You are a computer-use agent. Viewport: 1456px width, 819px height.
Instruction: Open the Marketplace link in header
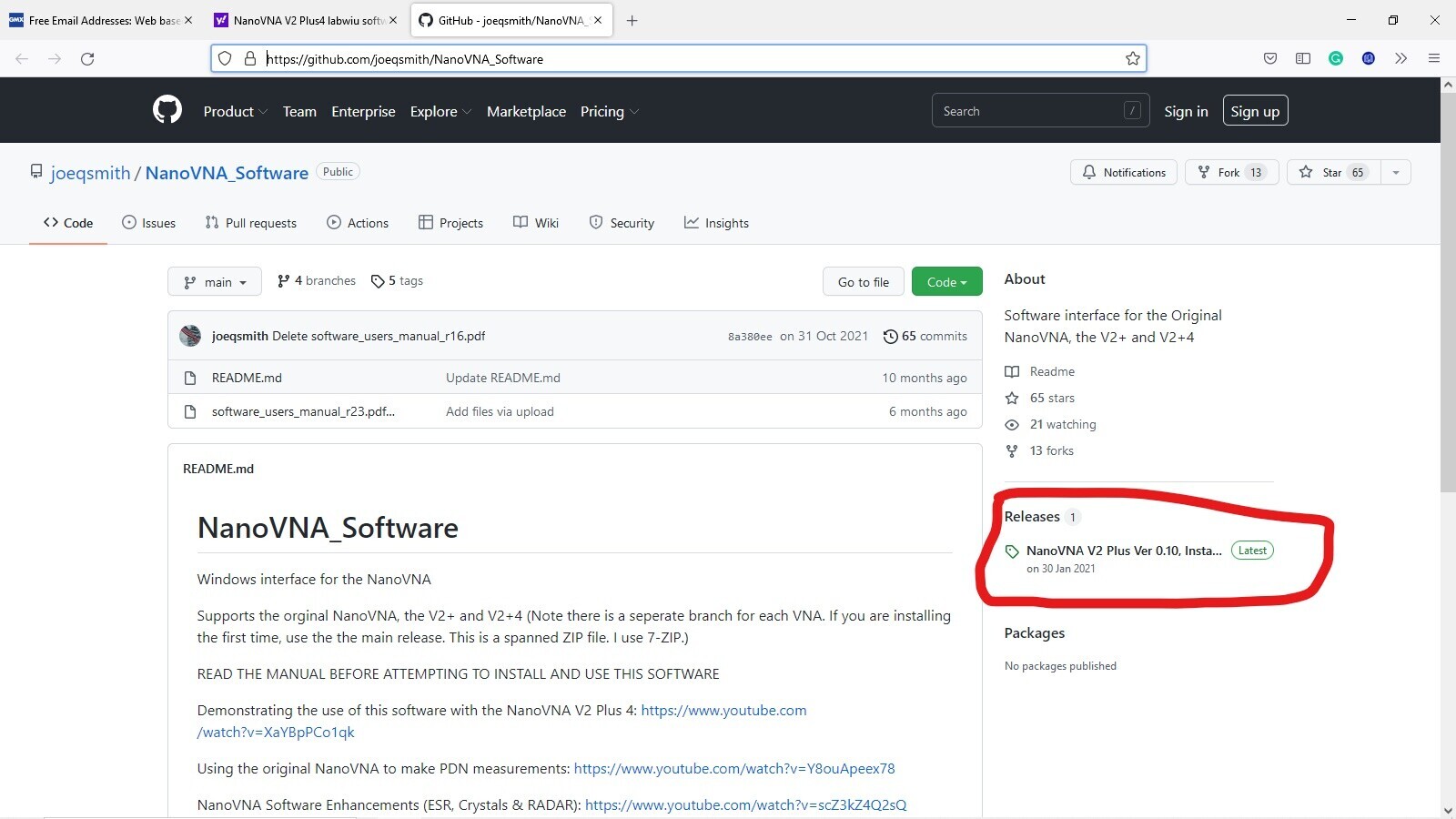pyautogui.click(x=526, y=111)
